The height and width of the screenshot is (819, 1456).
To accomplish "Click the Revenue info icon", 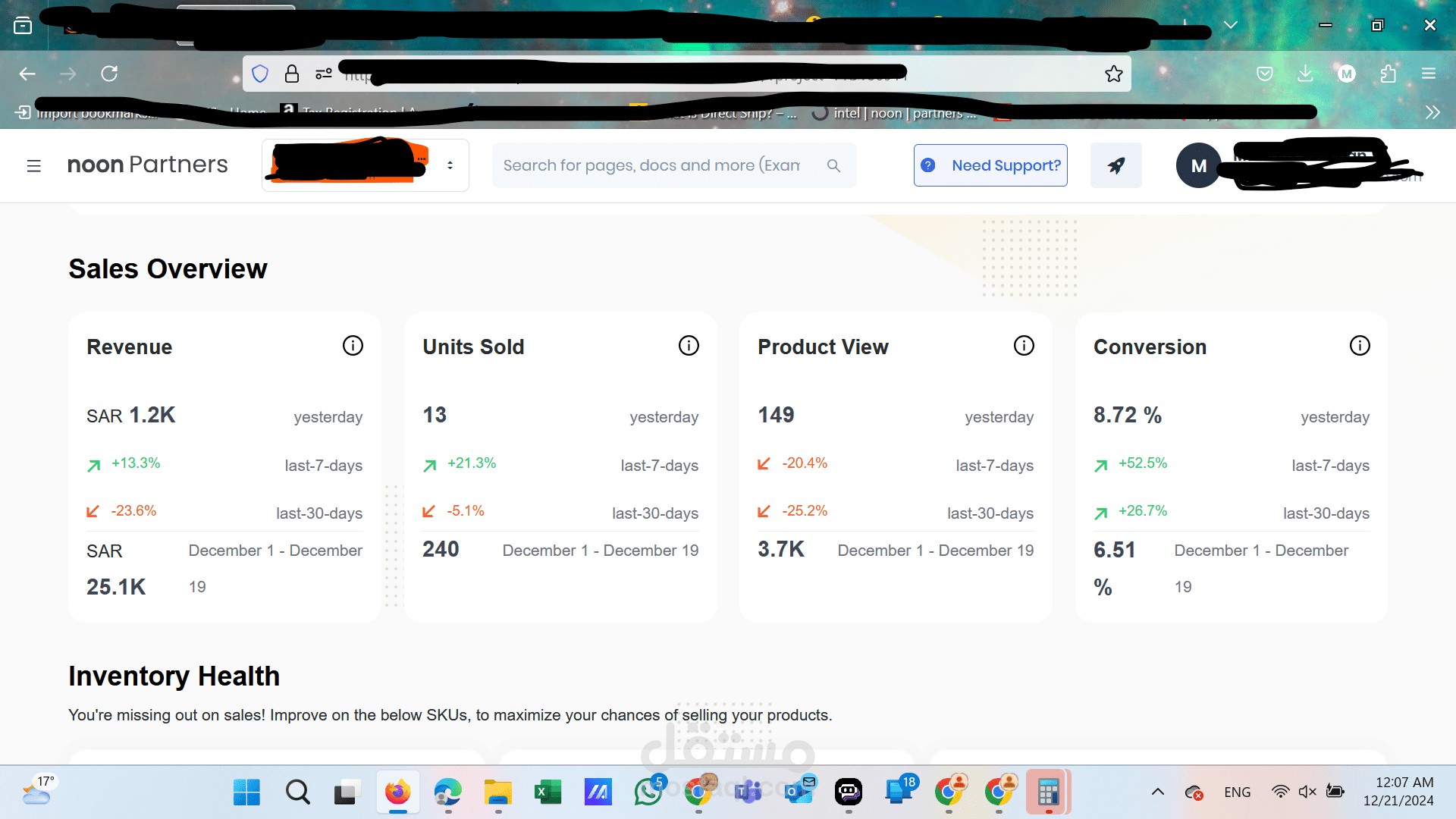I will (x=353, y=346).
